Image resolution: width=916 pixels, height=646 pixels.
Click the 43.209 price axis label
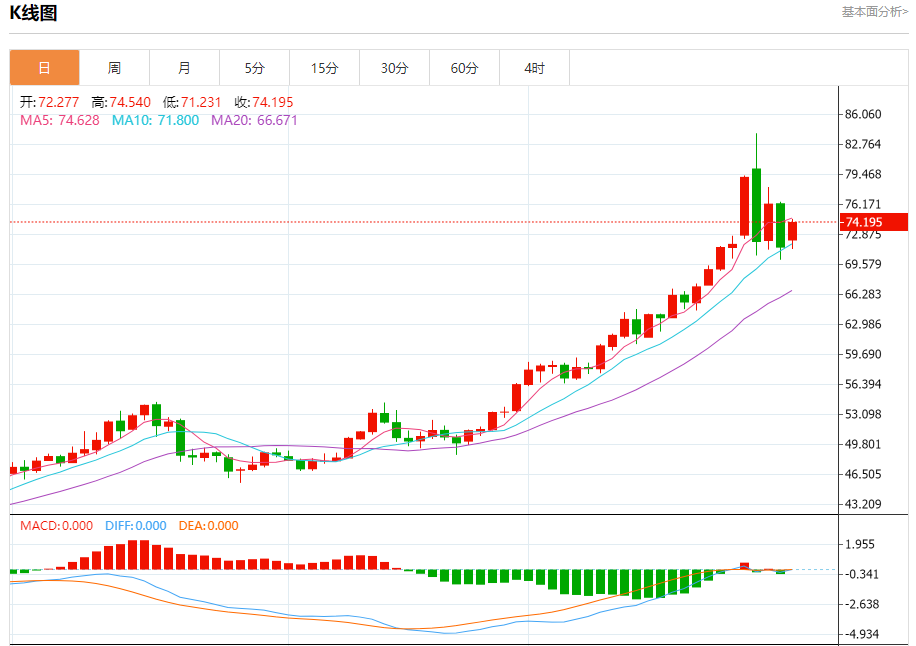click(863, 504)
